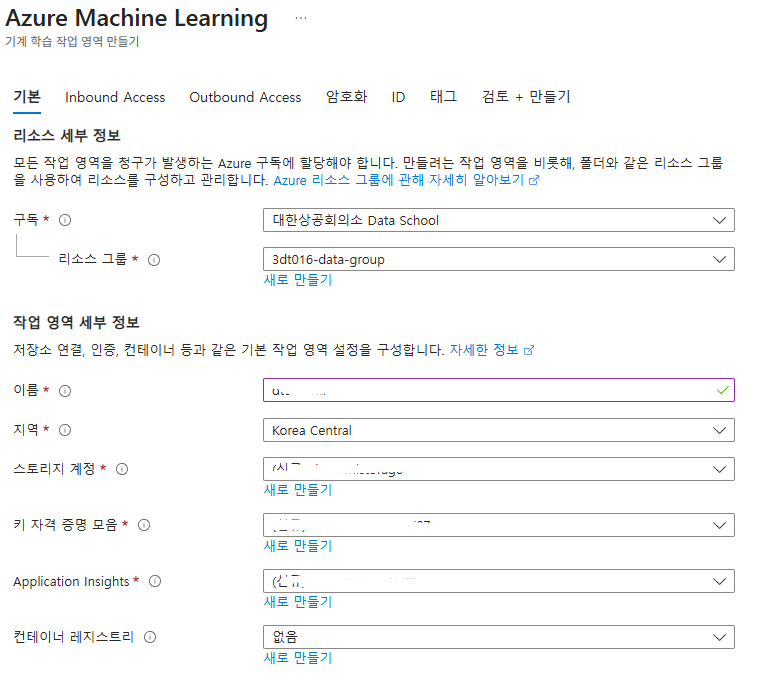Click the Azure Machine Learning title

(x=137, y=18)
